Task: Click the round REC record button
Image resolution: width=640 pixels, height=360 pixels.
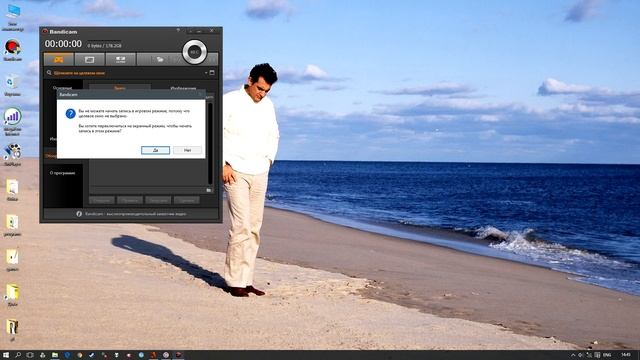Action: pos(194,52)
